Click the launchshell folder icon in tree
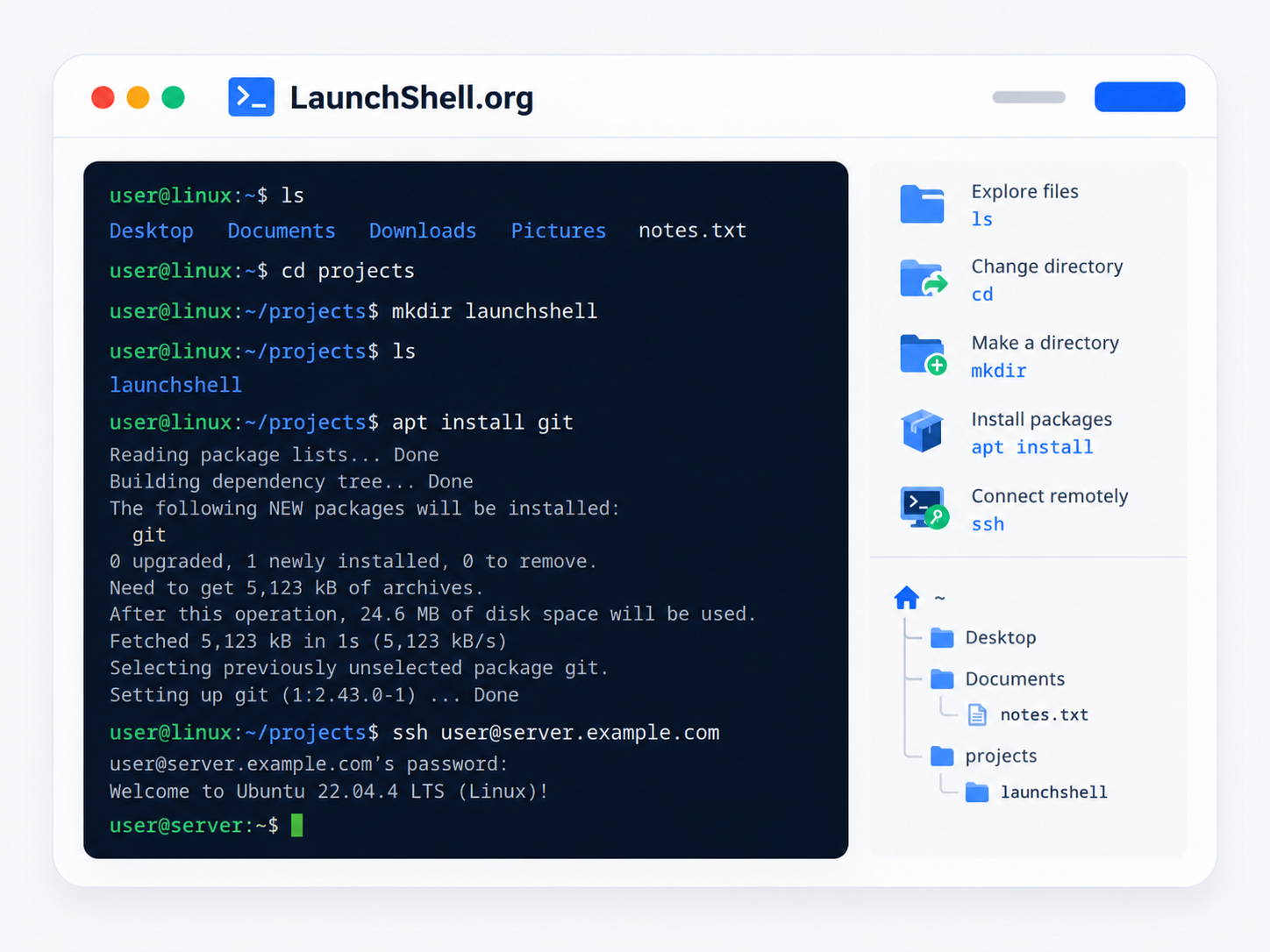Screen dimensions: 1270x952 pyautogui.click(x=977, y=792)
